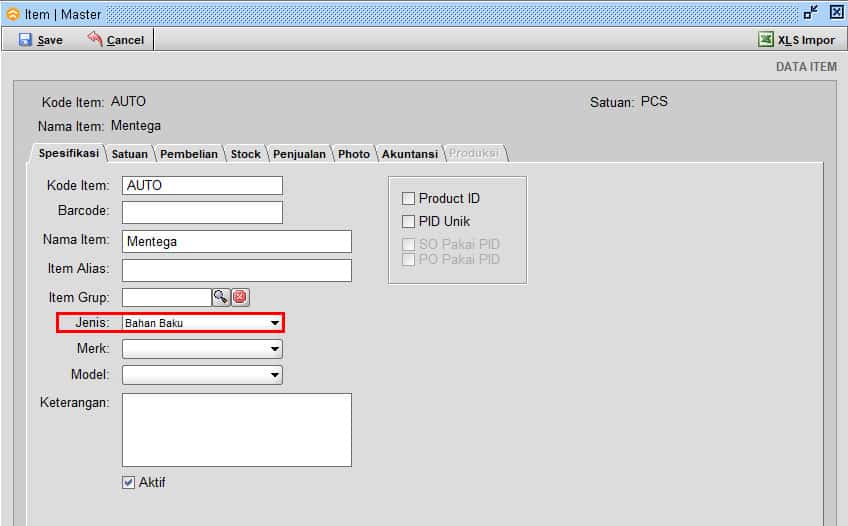Click the Cancel button label
Viewport: 848px width, 526px height.
click(x=125, y=40)
